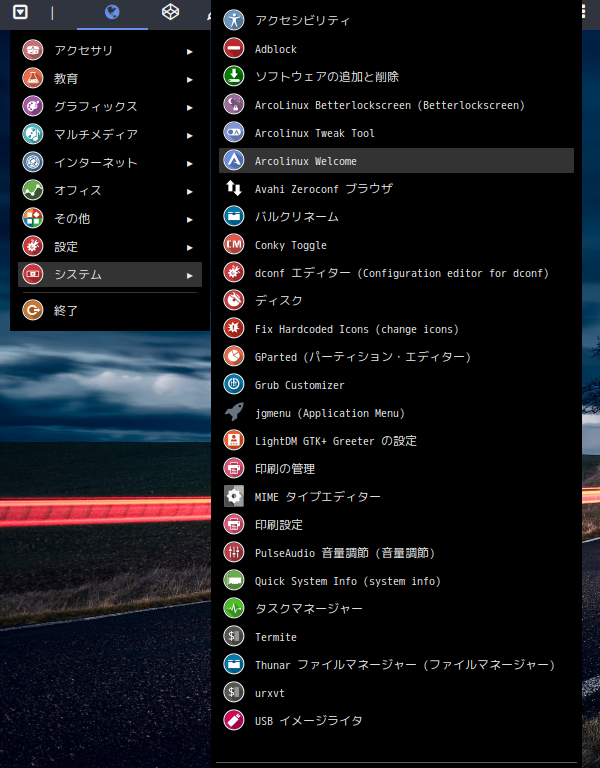Click the MIME タイプエディター gear icon
The width and height of the screenshot is (600, 768).
coord(234,496)
